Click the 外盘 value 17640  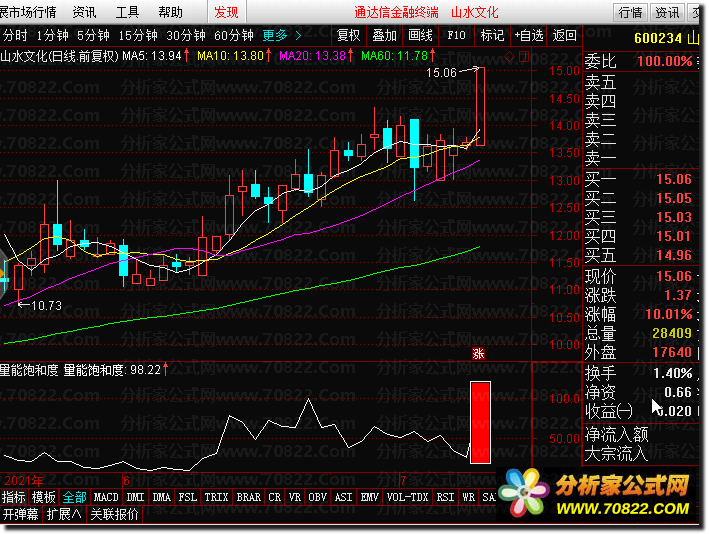(x=672, y=352)
